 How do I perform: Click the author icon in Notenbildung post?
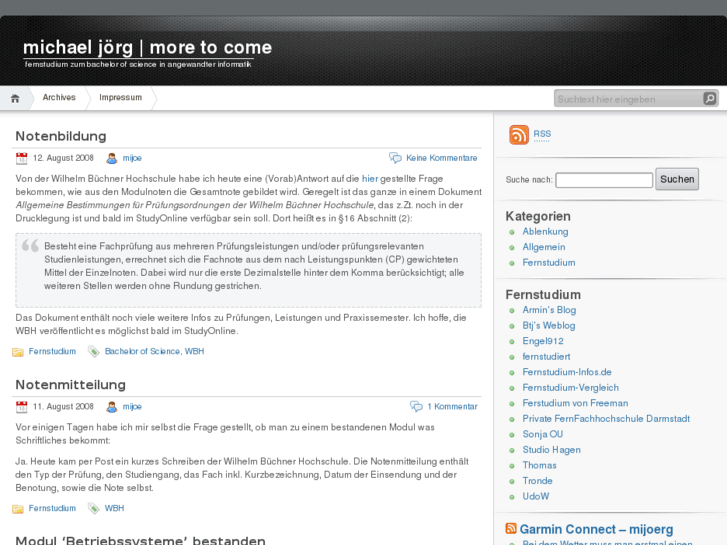112,158
